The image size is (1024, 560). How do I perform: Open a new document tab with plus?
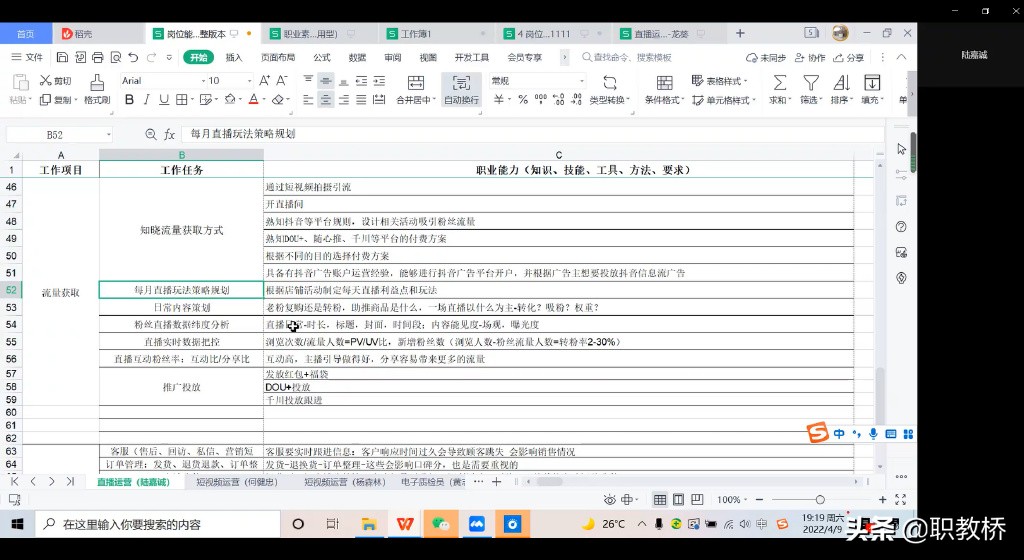(x=740, y=33)
